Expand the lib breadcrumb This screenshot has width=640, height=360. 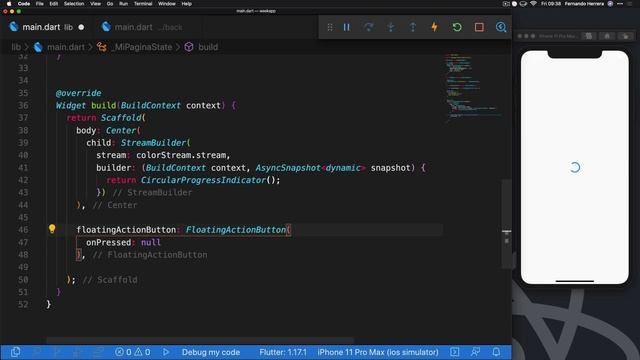pyautogui.click(x=16, y=47)
